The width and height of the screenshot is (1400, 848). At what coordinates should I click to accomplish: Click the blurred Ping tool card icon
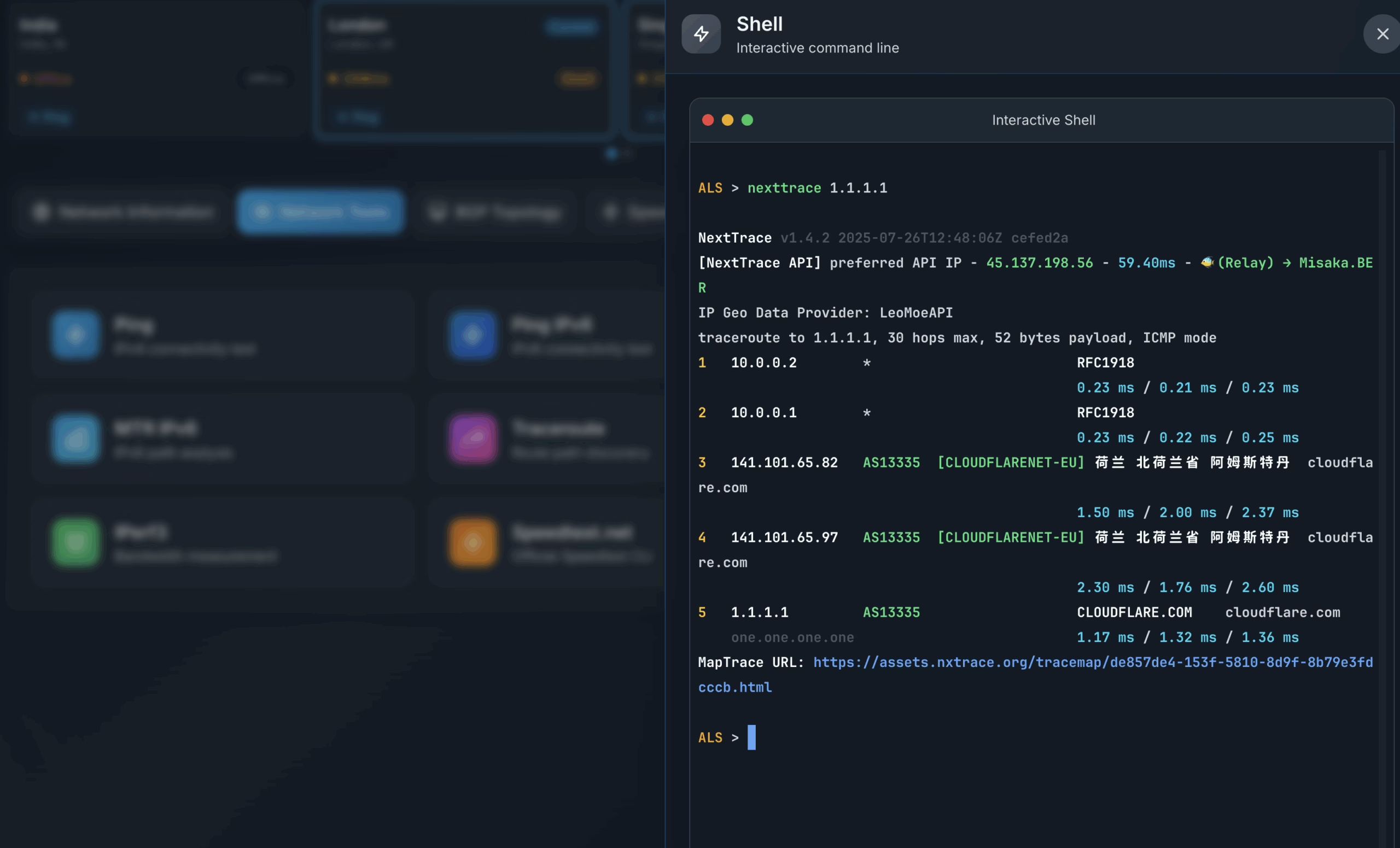click(x=75, y=335)
